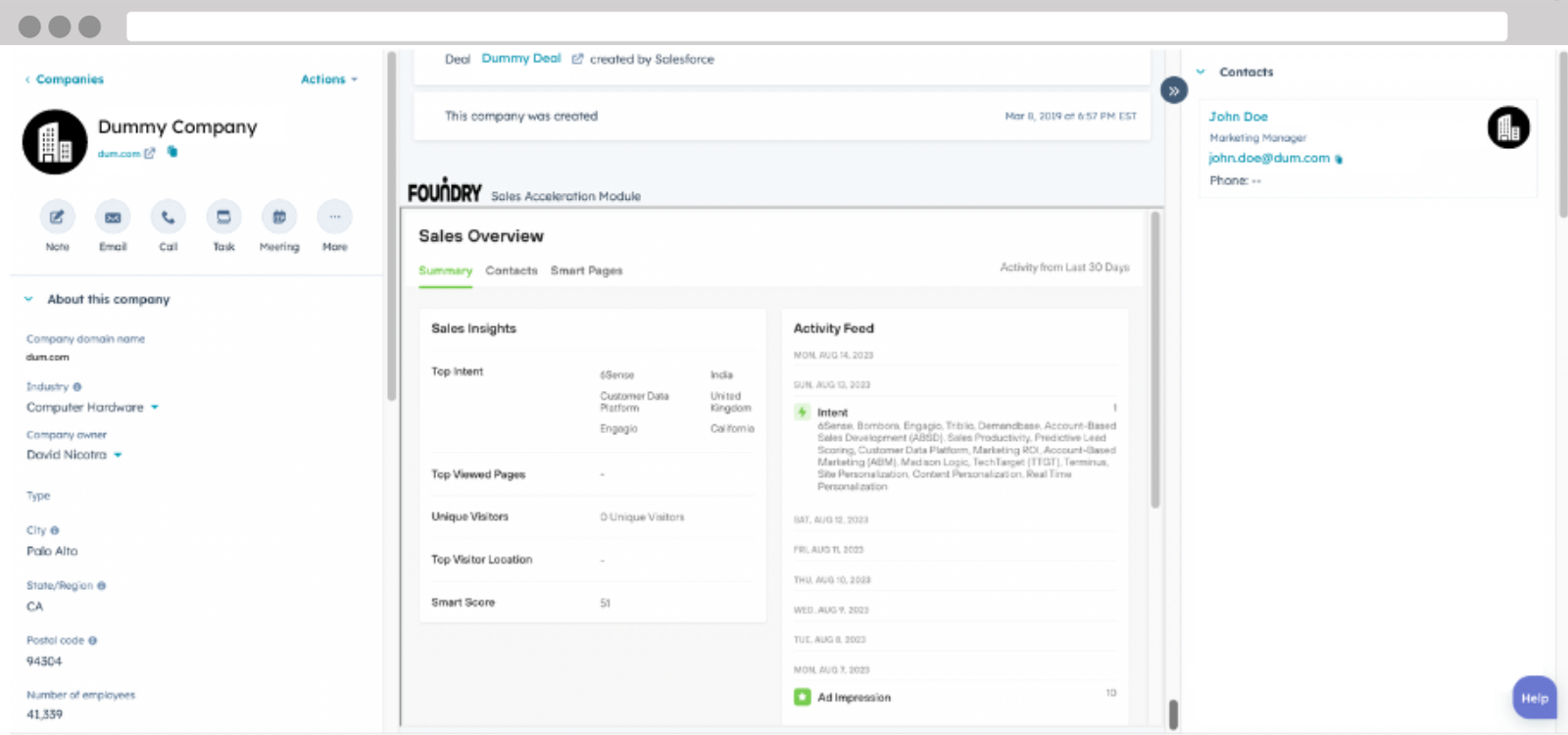Click the 'This company was created' entry
This screenshot has width=1568, height=735.
pyautogui.click(x=521, y=116)
